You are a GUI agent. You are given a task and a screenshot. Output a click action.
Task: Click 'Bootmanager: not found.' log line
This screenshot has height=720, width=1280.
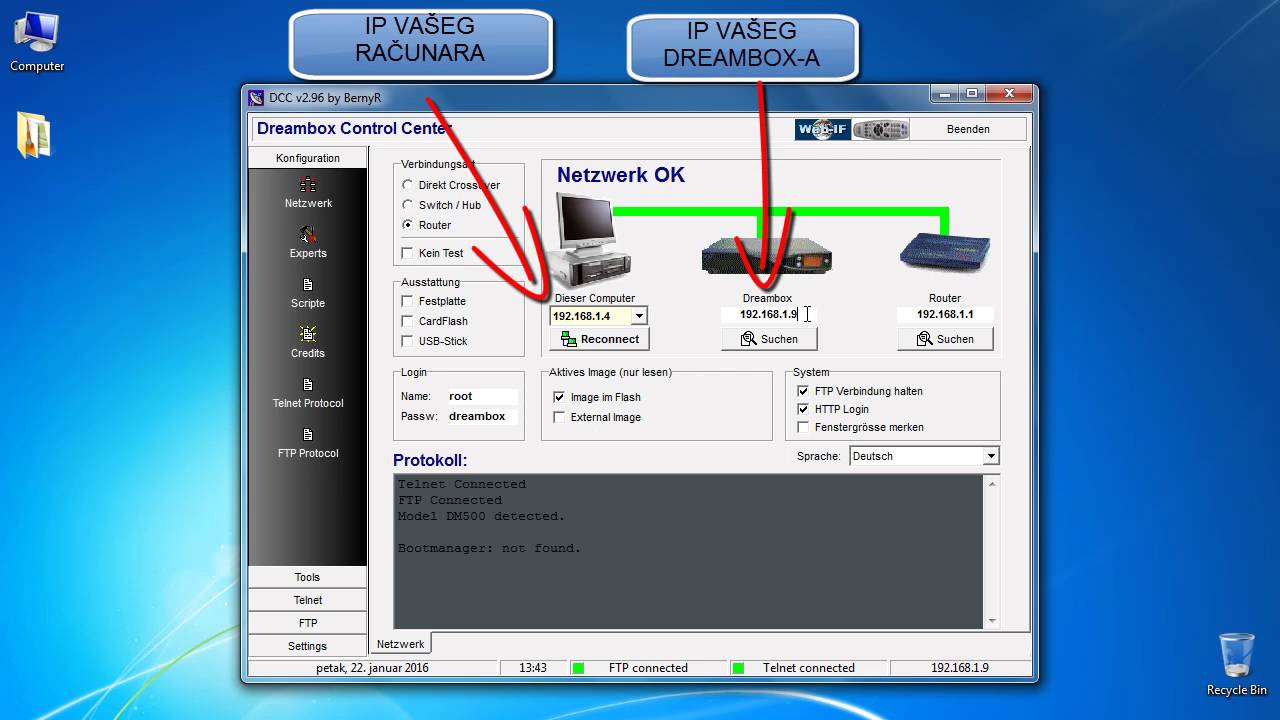(x=489, y=548)
